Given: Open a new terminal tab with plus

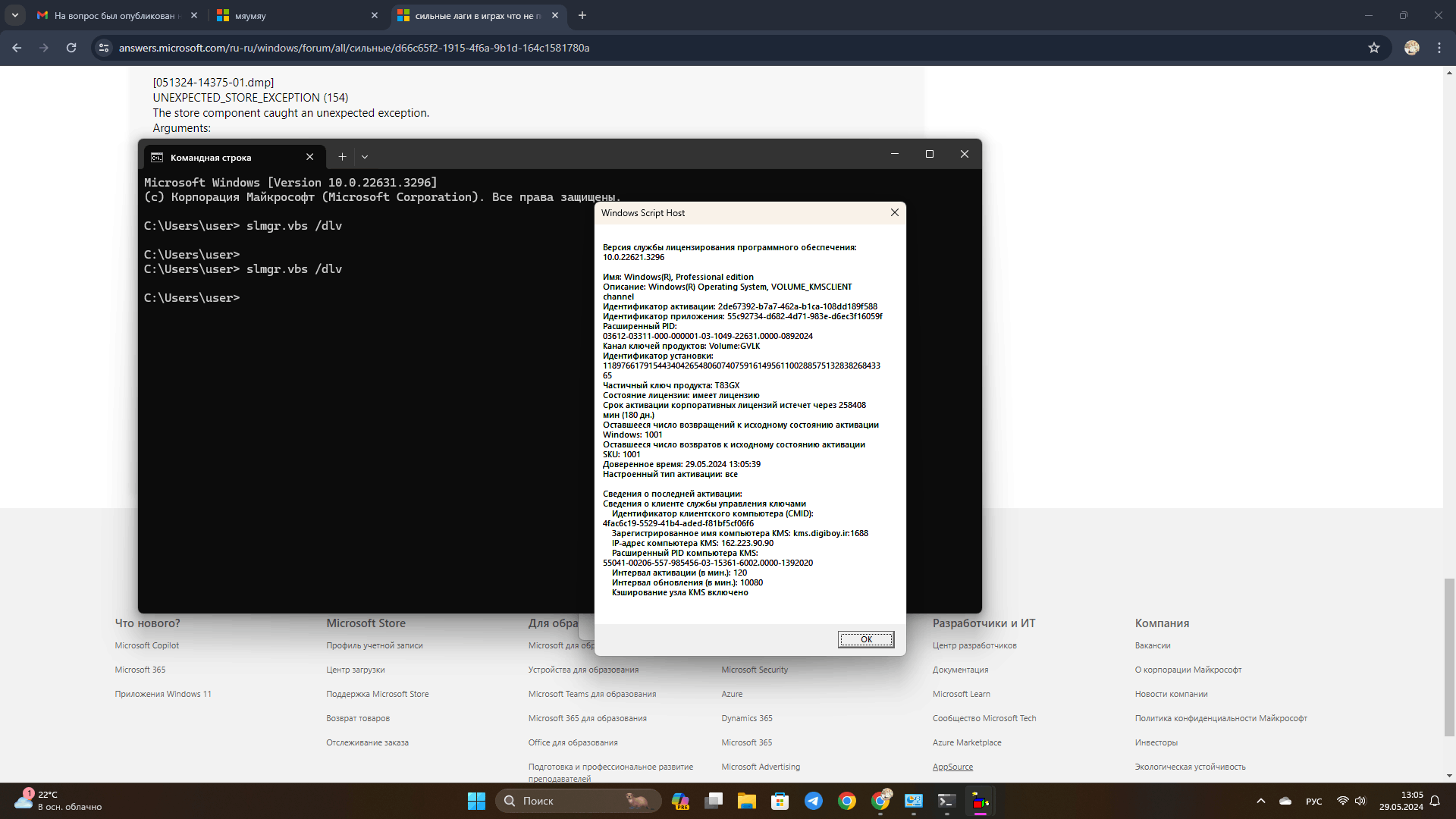Looking at the screenshot, I should 342,157.
